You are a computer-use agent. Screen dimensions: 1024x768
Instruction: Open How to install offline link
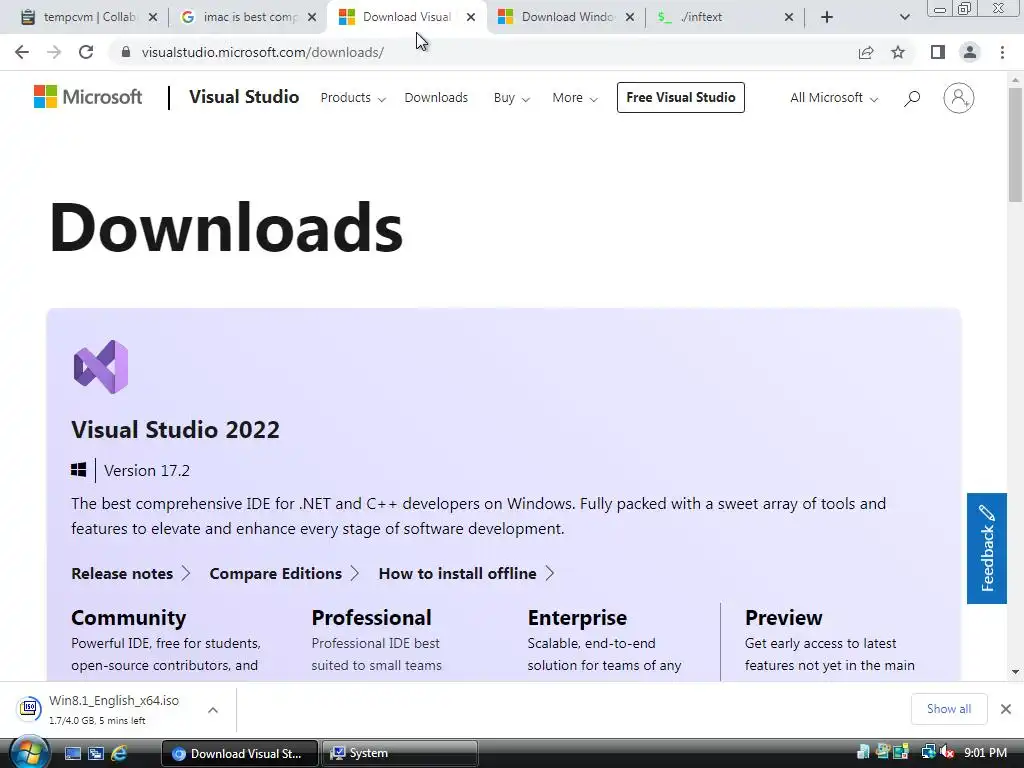tap(466, 573)
